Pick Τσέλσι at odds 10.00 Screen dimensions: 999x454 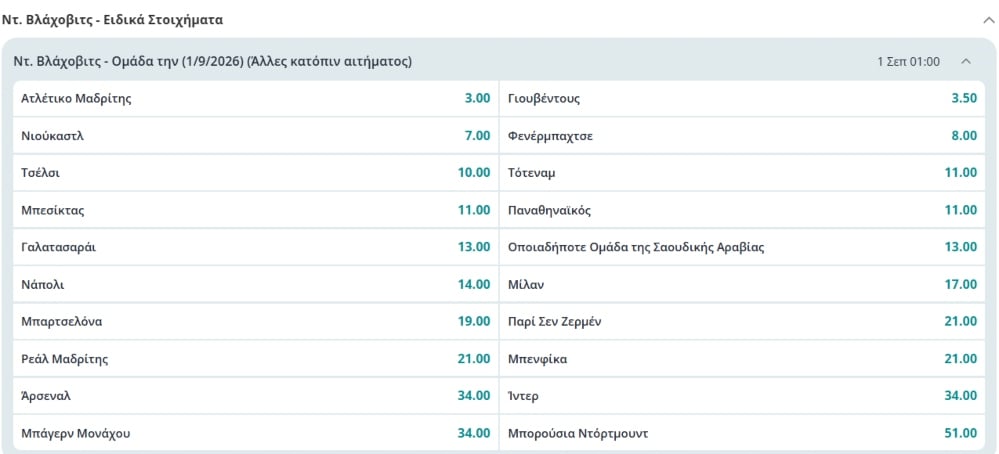pos(255,173)
